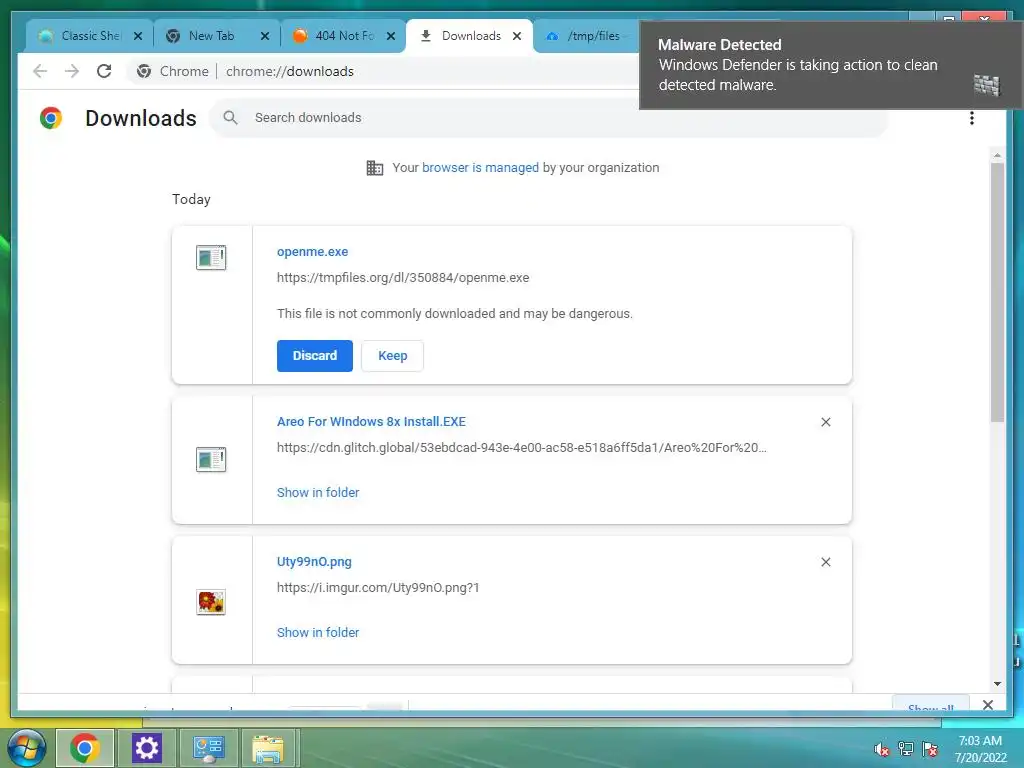The width and height of the screenshot is (1024, 768).
Task: Click the network tray icon
Action: point(906,748)
